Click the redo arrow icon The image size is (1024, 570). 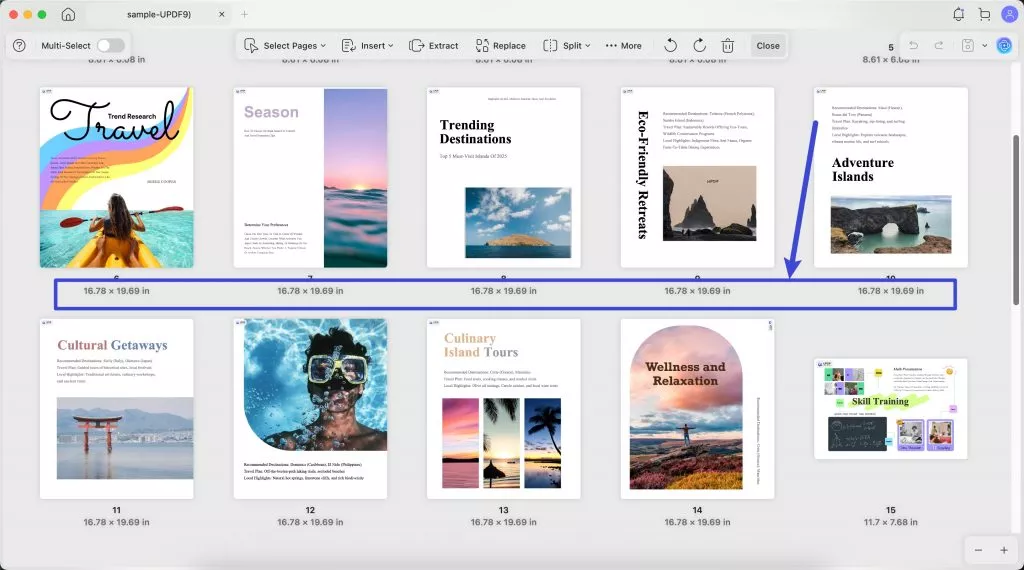(x=938, y=46)
